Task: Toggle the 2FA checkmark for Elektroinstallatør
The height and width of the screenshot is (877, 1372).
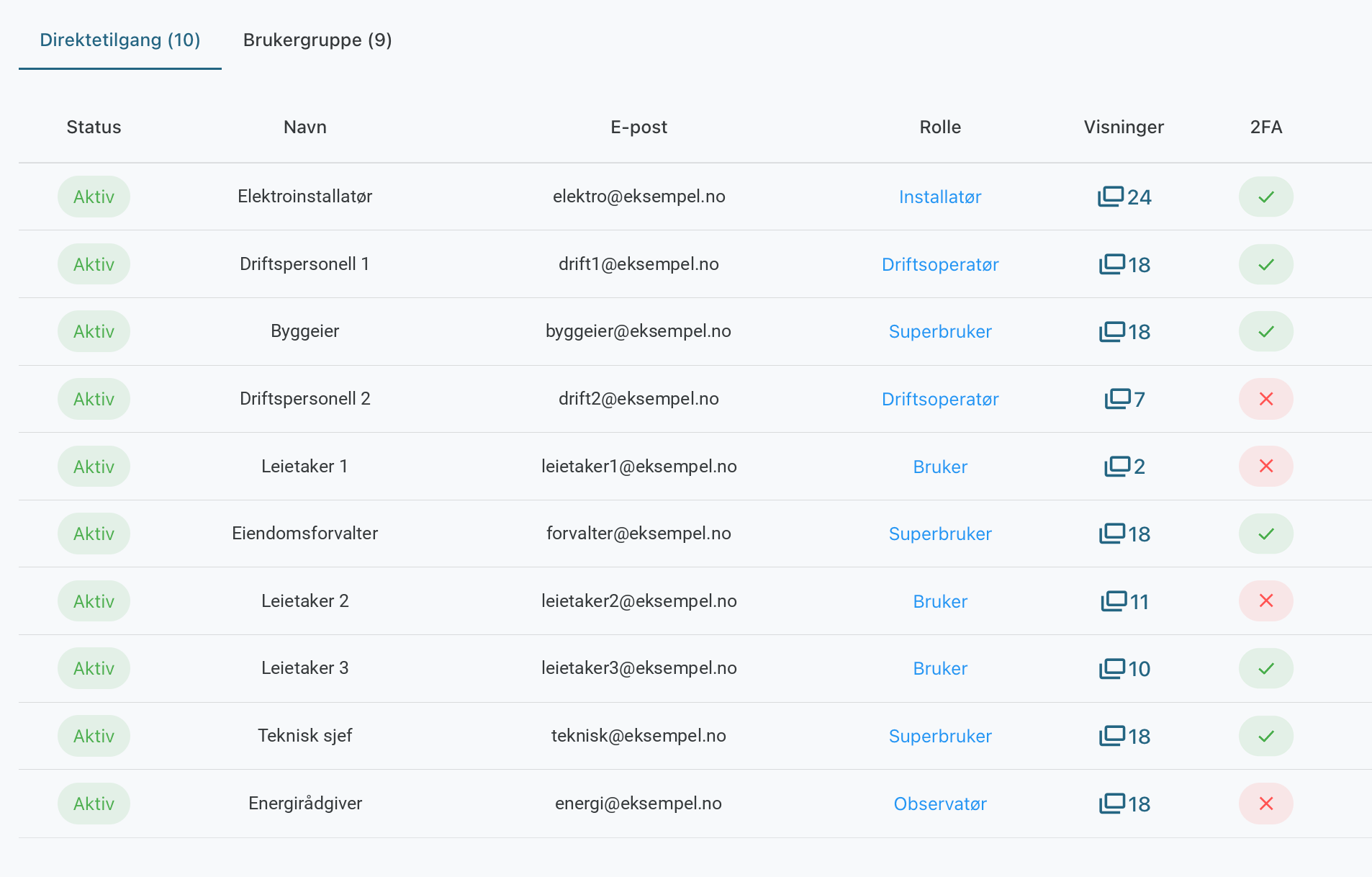Action: pyautogui.click(x=1266, y=197)
